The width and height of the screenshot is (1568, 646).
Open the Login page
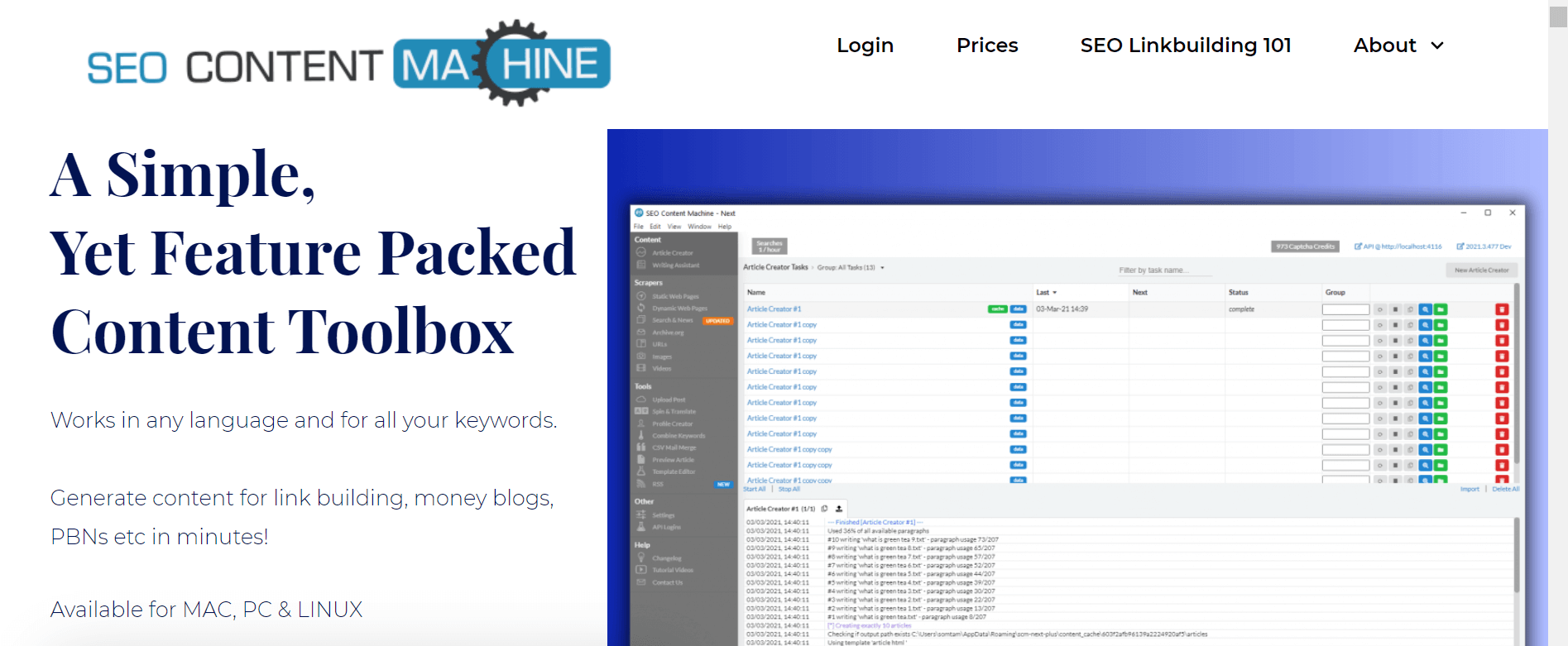(x=865, y=45)
